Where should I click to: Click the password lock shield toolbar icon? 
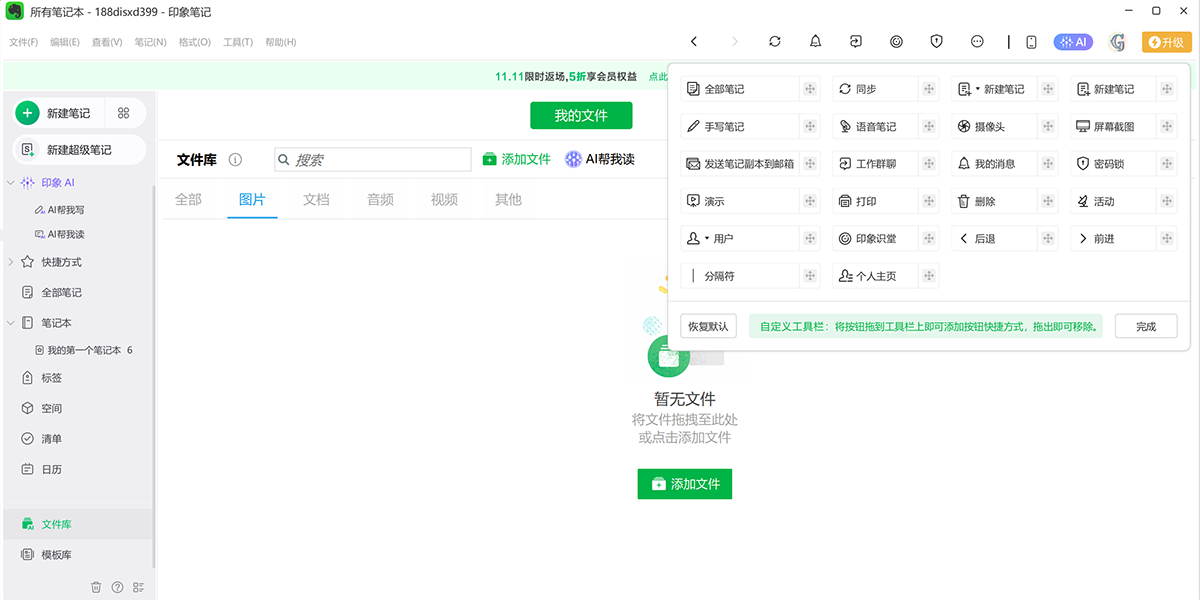[x=937, y=42]
